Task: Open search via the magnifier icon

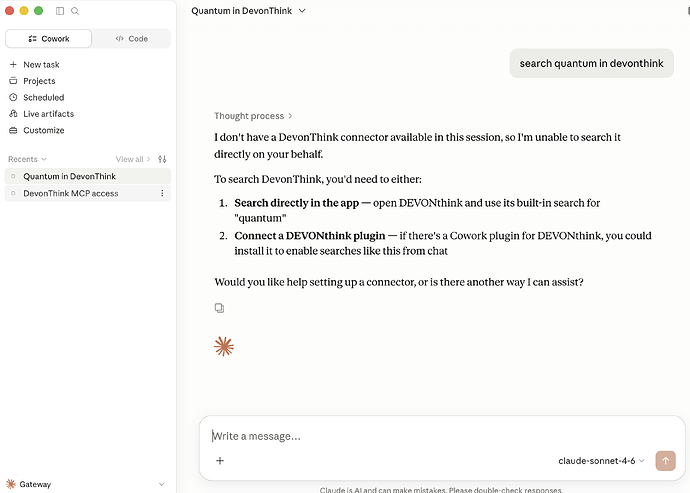Action: tap(75, 11)
